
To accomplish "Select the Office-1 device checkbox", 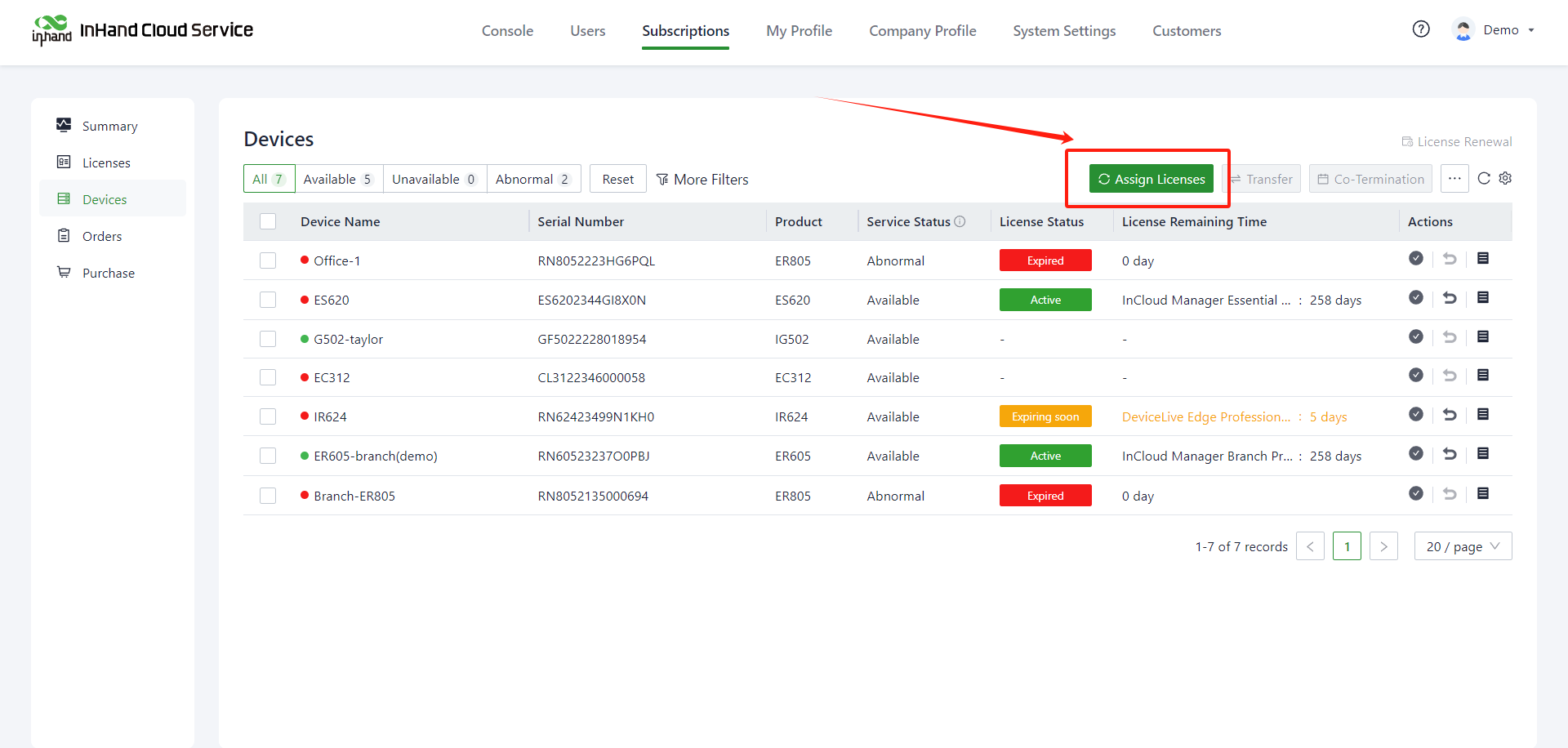I will click(268, 260).
